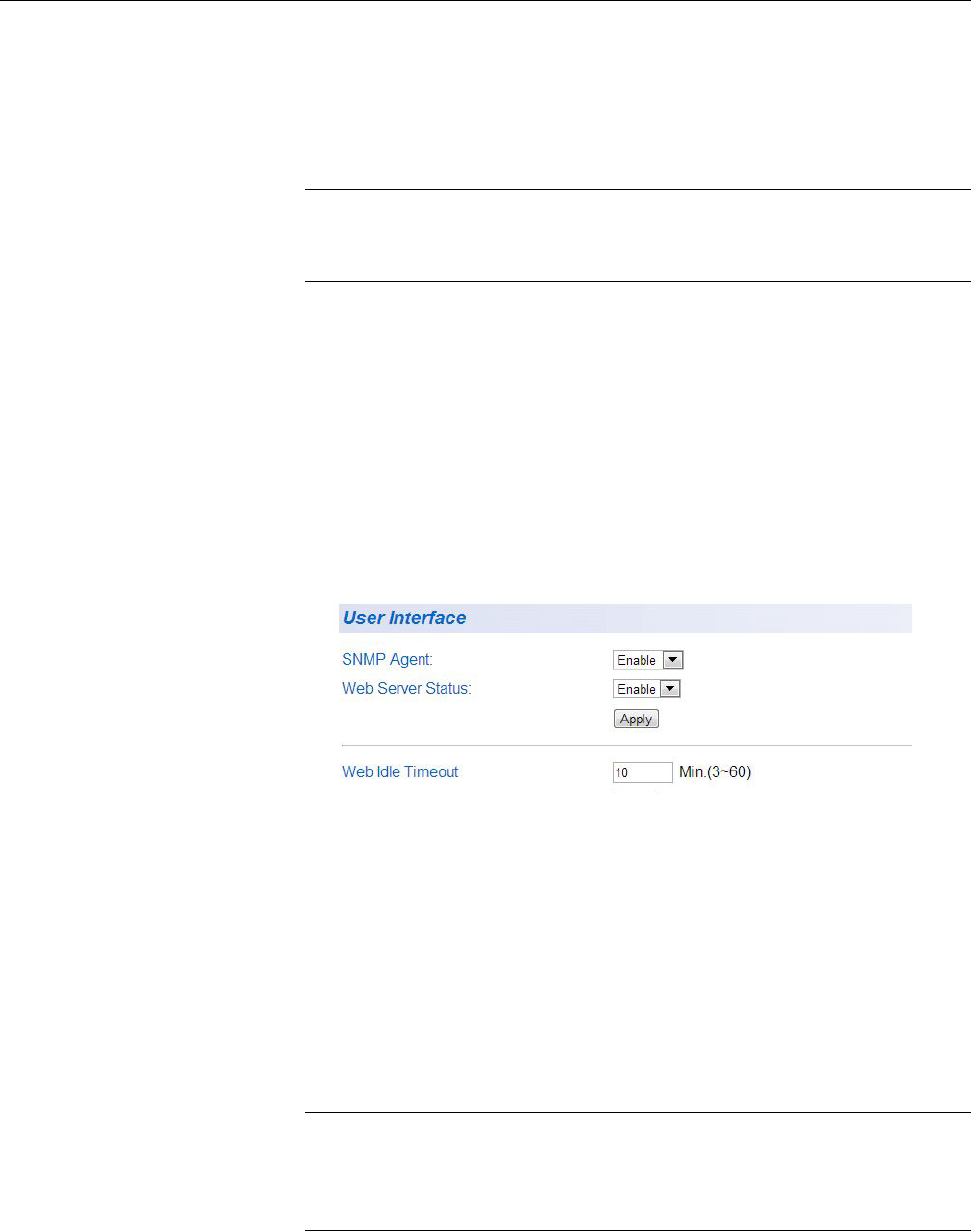Open the SNMP Agent dropdown
The height and width of the screenshot is (1231, 971).
(648, 660)
